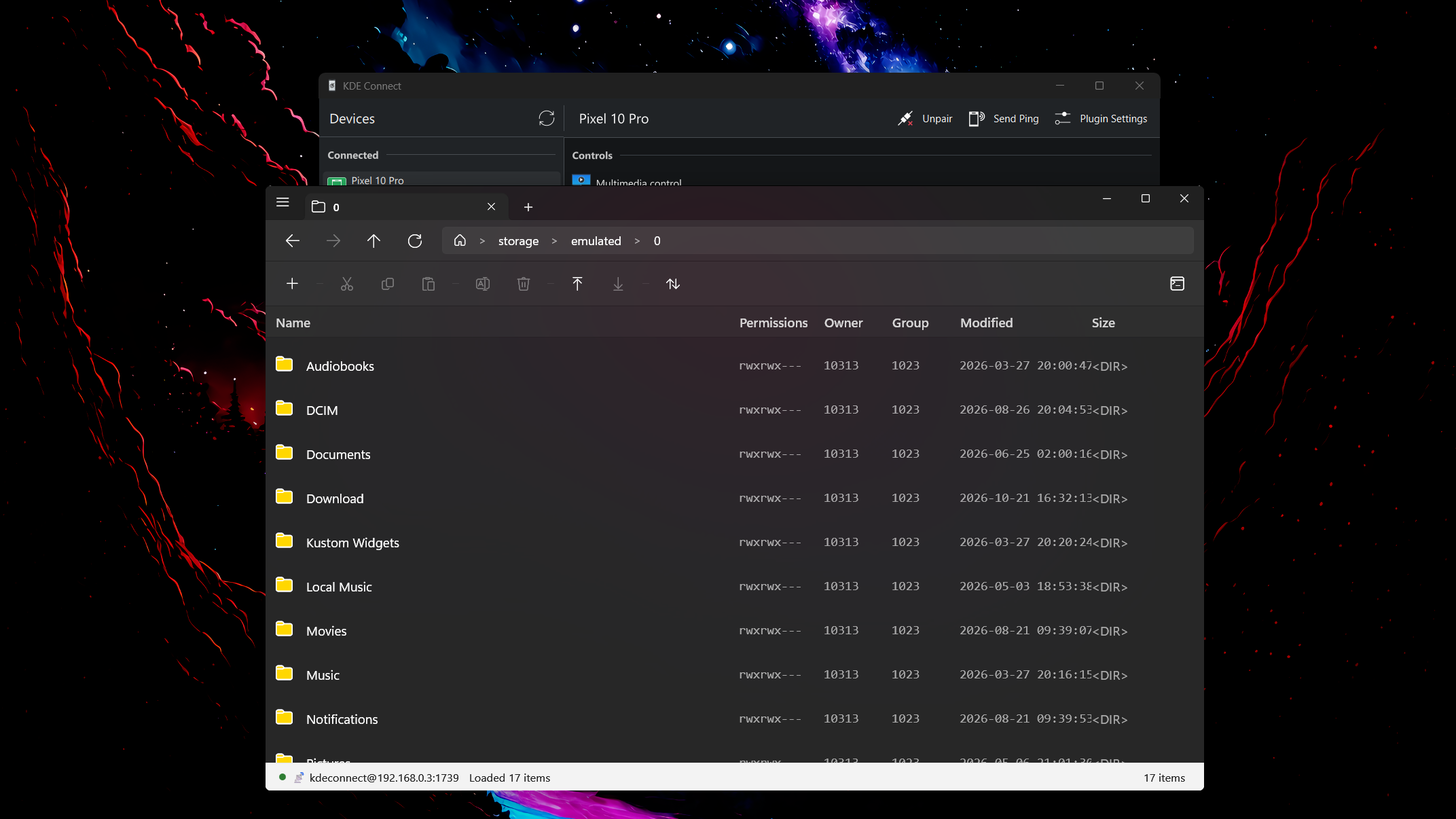Download files with down-arrow toolbar icon
This screenshot has height=819, width=1456.
(618, 284)
